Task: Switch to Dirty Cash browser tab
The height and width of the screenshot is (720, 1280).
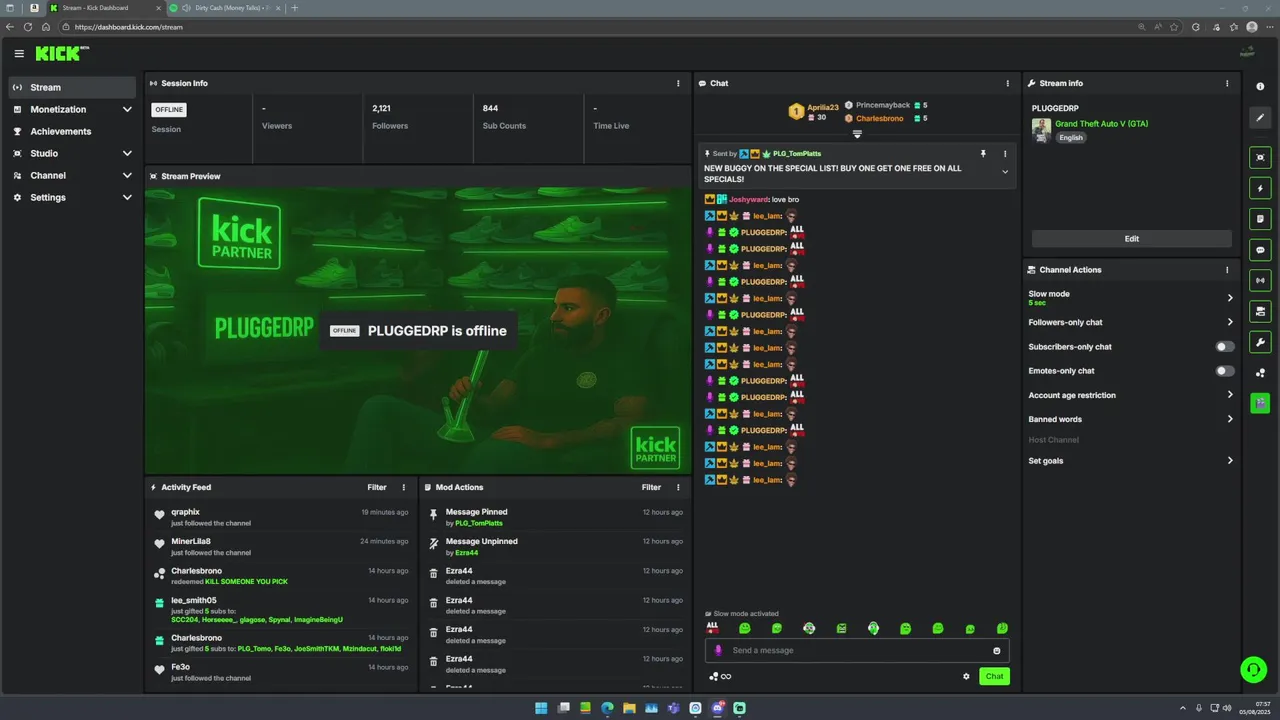Action: (225, 8)
